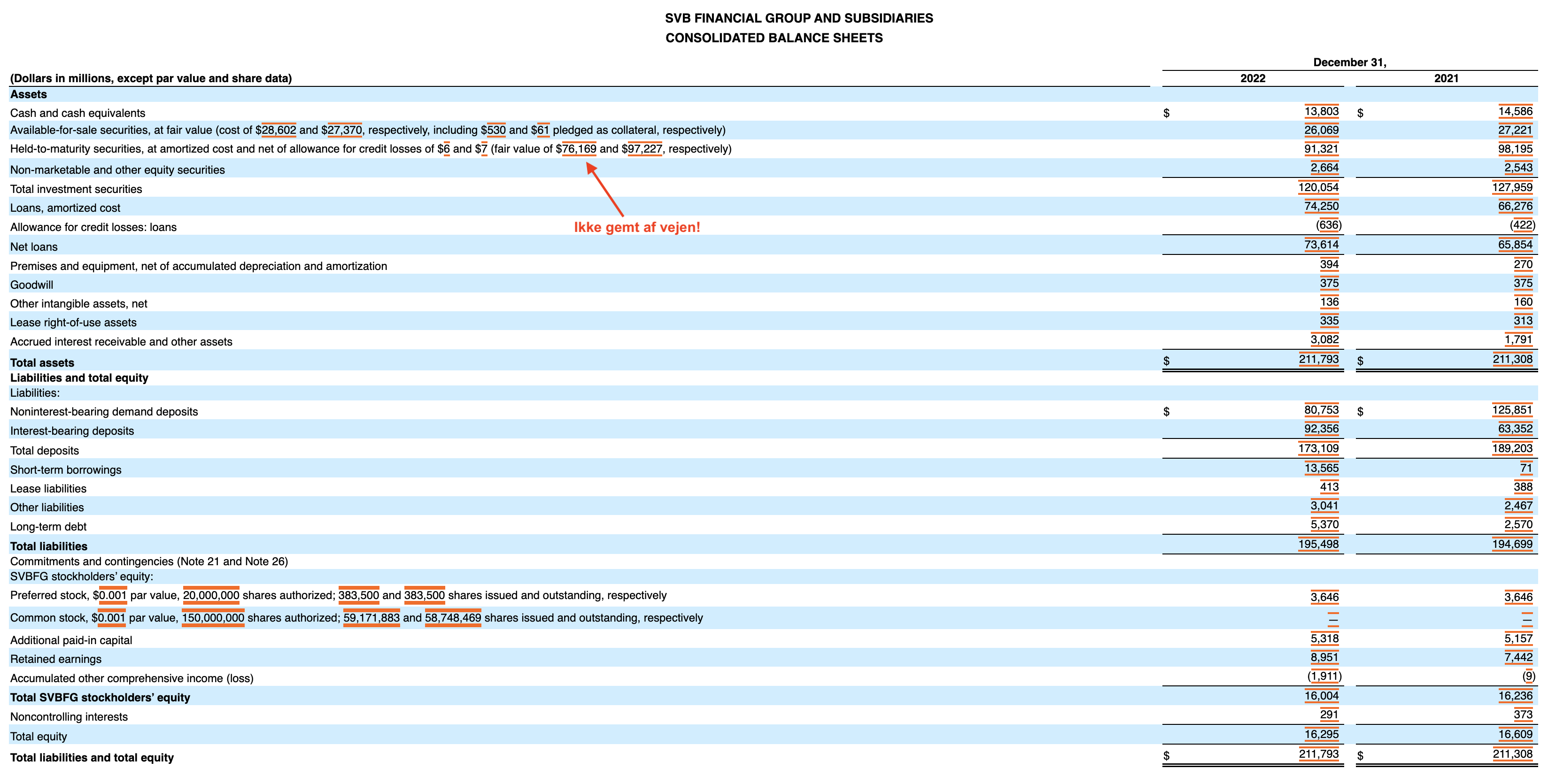
Task: Select the 59,171,883 common shares issued figure
Action: pyautogui.click(x=372, y=618)
